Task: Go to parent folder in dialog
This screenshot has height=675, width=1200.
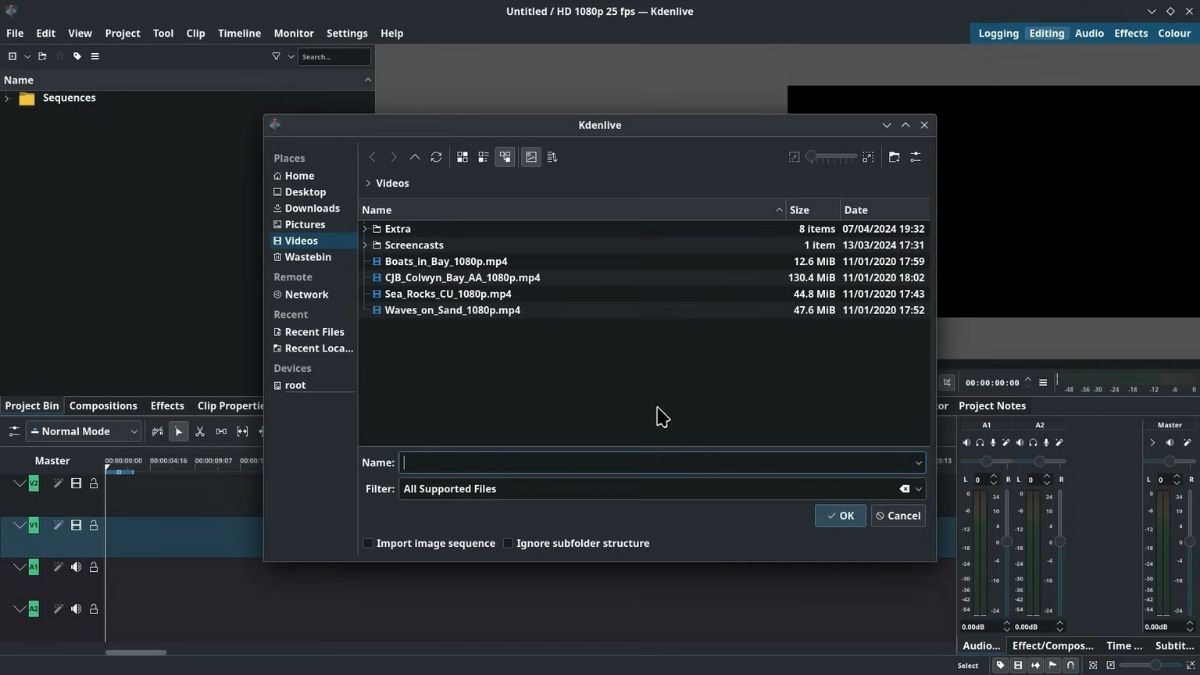Action: (415, 157)
